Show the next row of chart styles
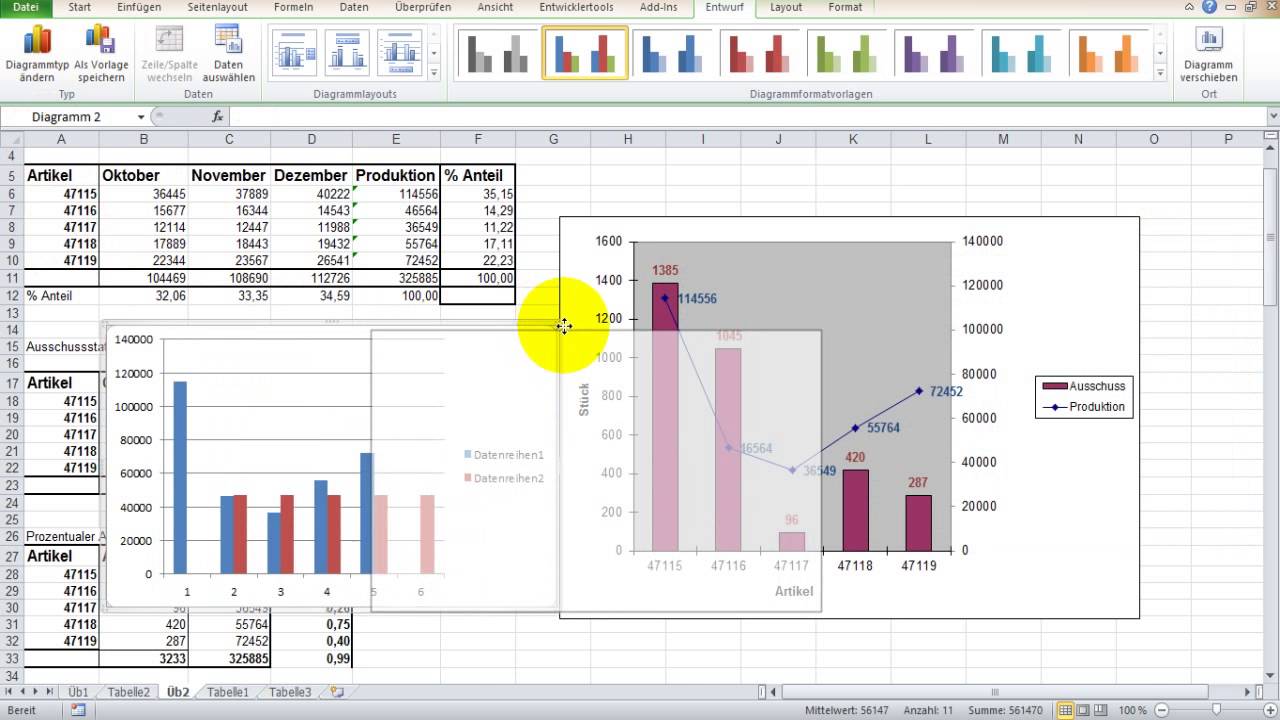The image size is (1280, 720). click(x=1160, y=54)
